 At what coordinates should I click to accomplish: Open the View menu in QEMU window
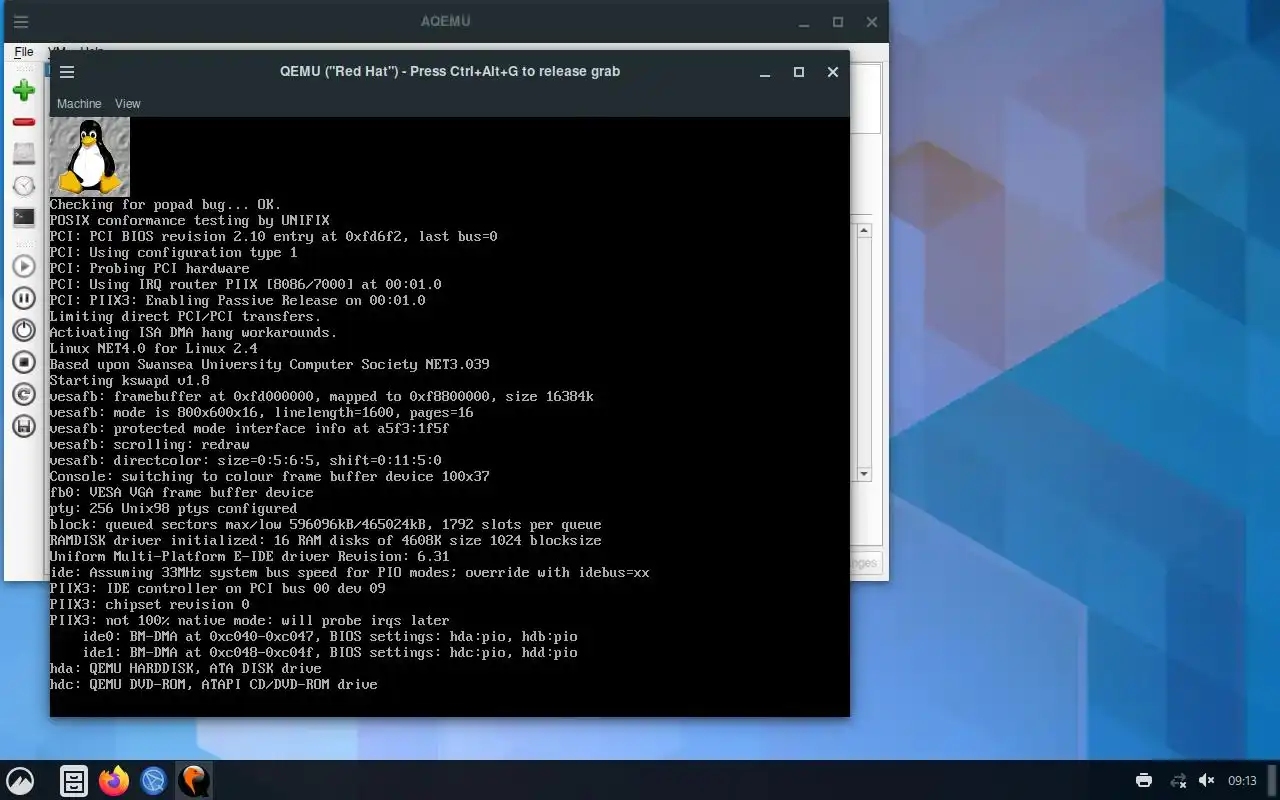127,104
